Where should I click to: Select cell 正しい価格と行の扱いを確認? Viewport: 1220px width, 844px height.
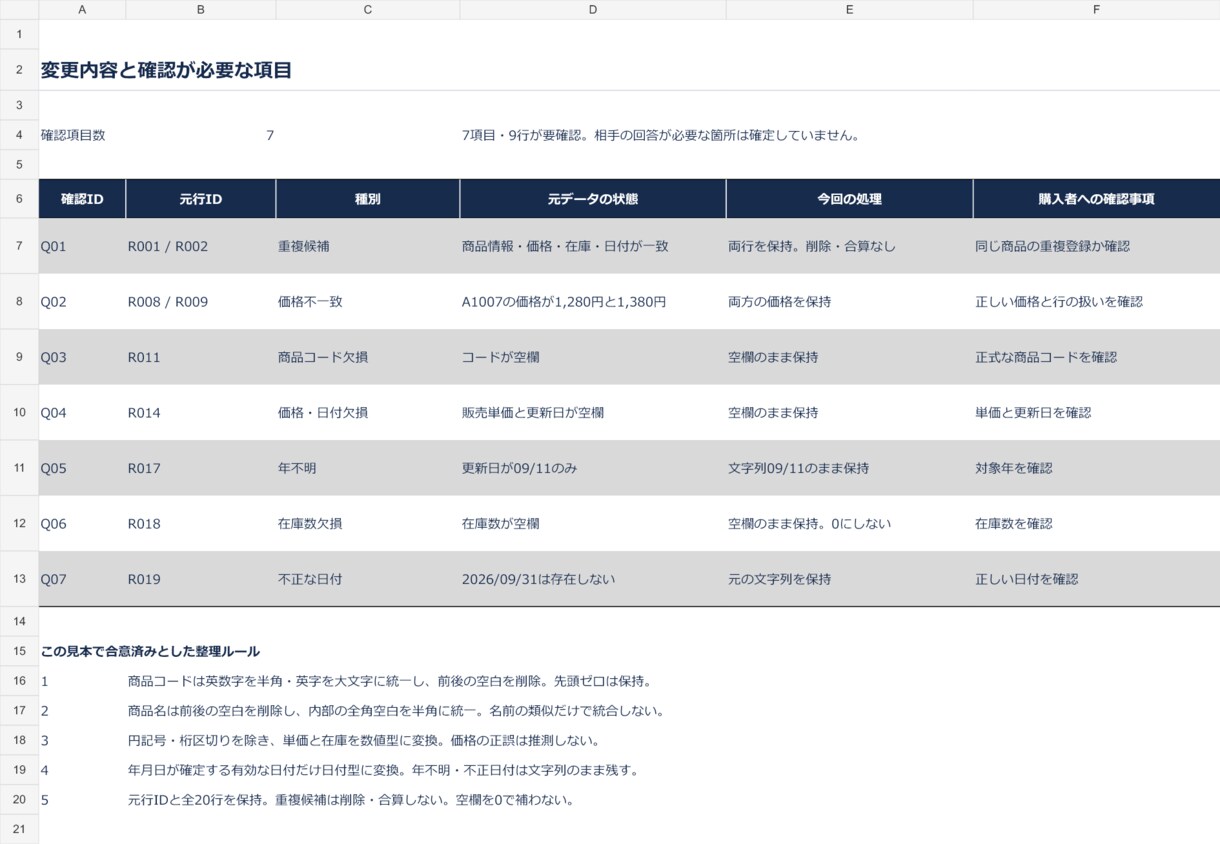coord(1096,302)
